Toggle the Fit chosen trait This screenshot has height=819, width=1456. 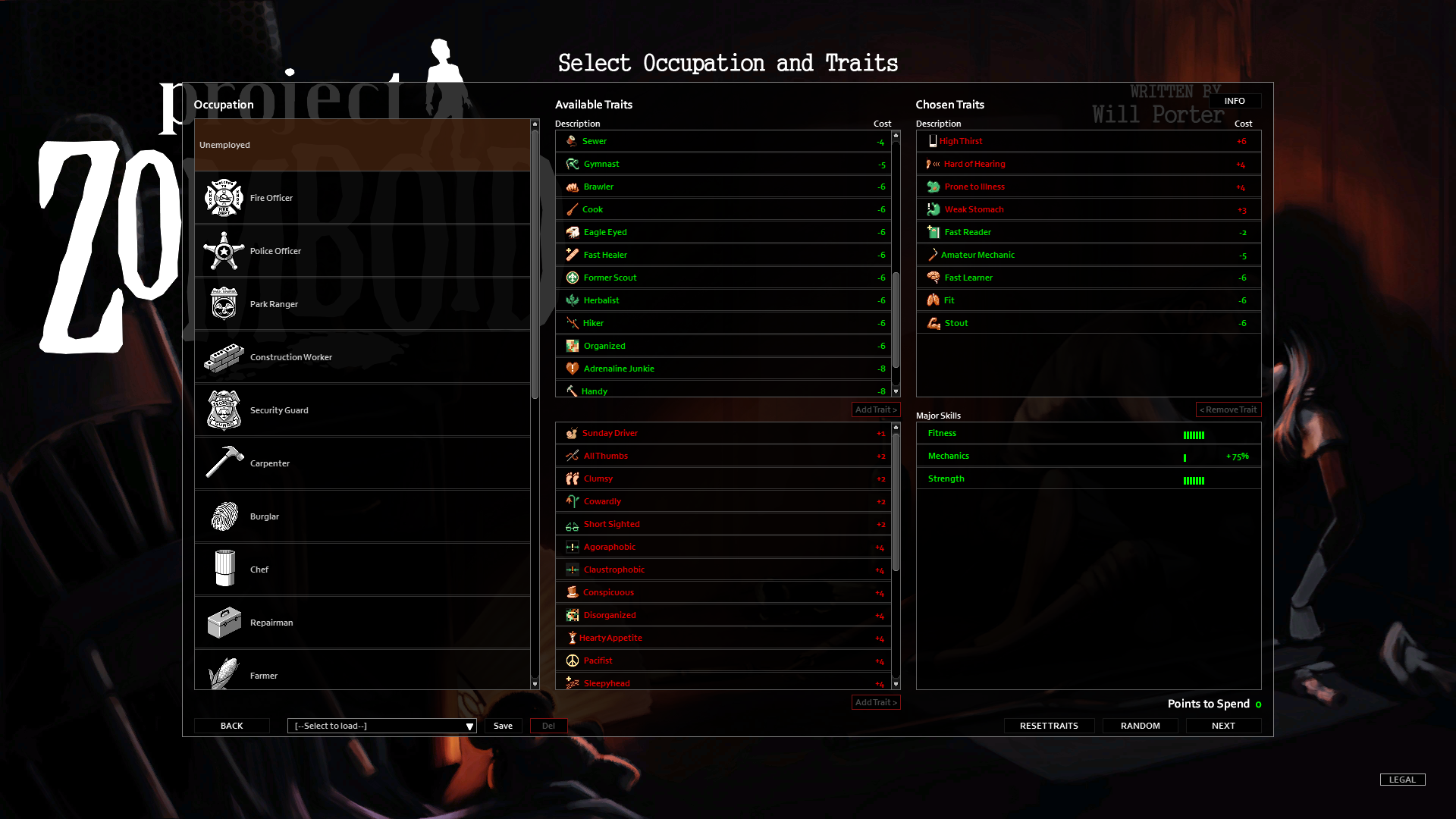[x=1085, y=300]
